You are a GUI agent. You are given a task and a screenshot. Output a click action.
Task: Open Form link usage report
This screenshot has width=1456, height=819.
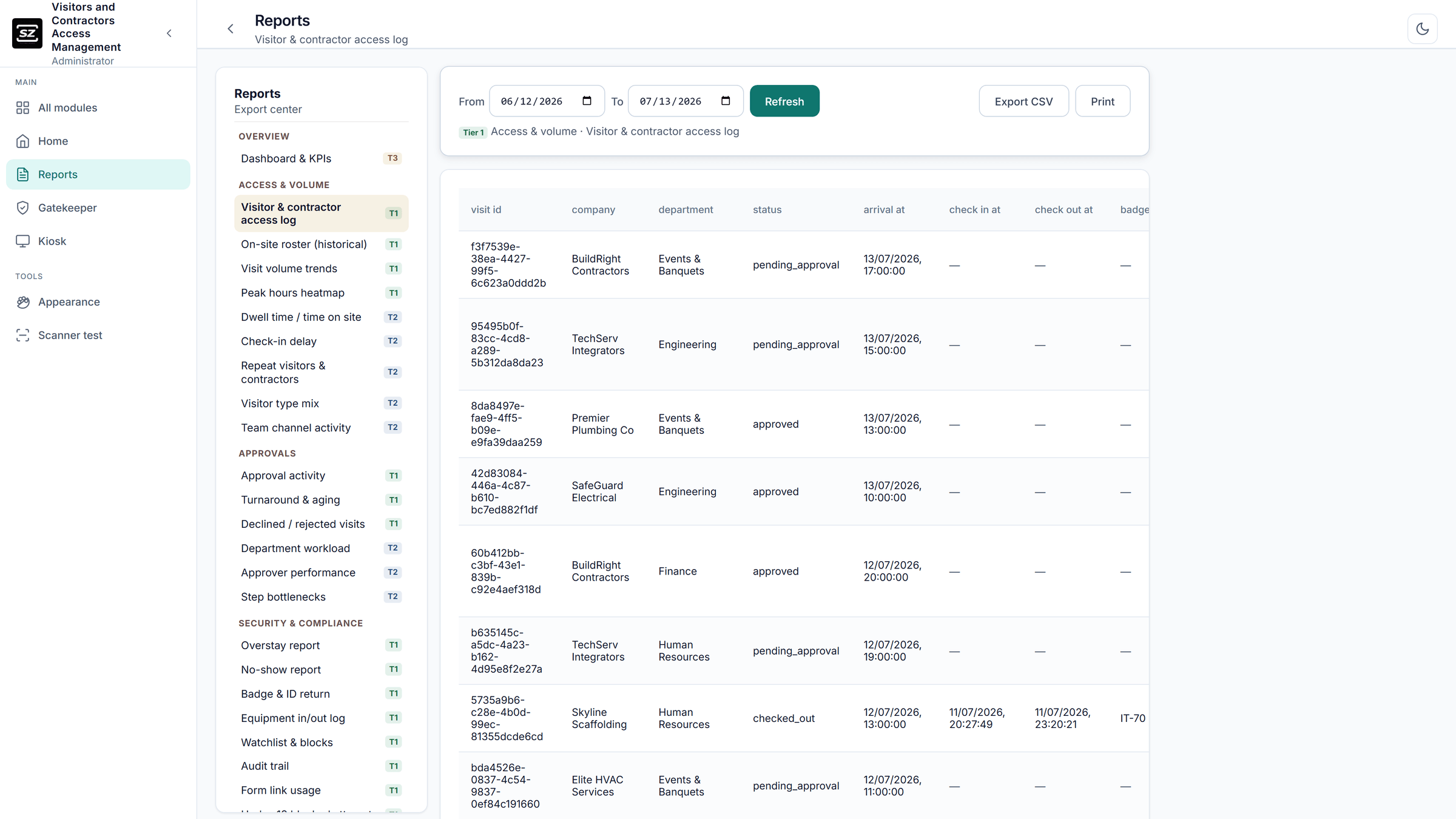click(322, 790)
